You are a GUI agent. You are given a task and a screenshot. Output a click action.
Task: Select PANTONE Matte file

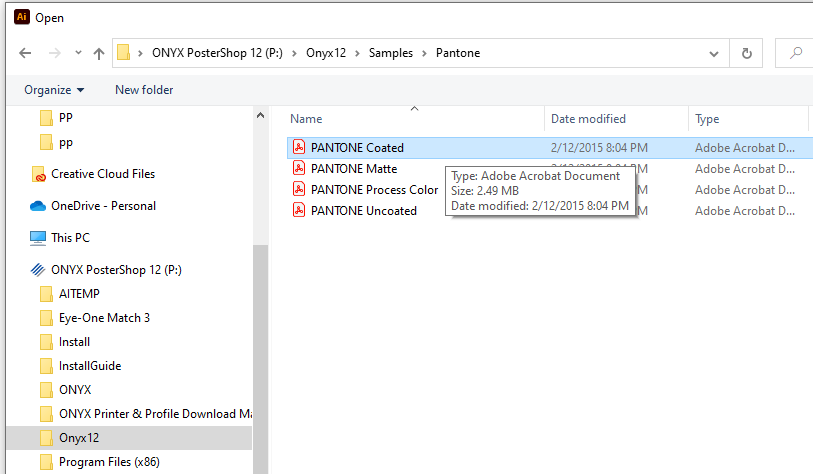354,169
